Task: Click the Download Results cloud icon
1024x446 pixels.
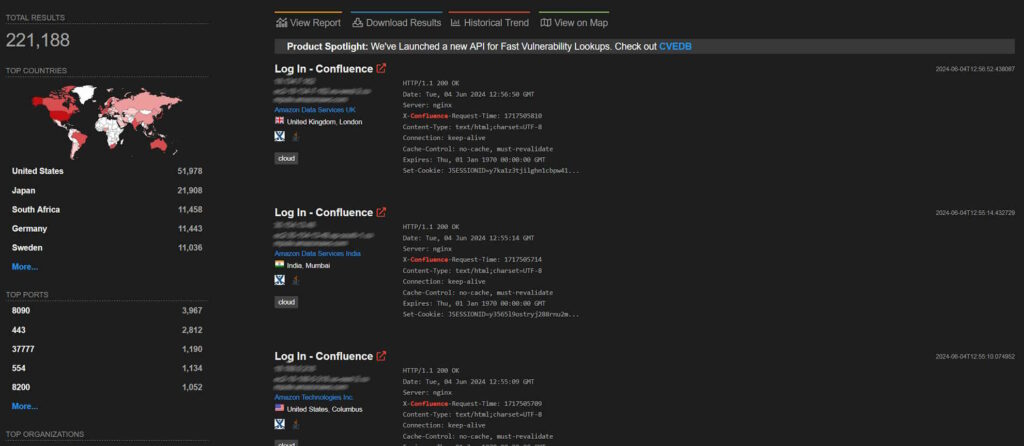Action: pyautogui.click(x=357, y=23)
